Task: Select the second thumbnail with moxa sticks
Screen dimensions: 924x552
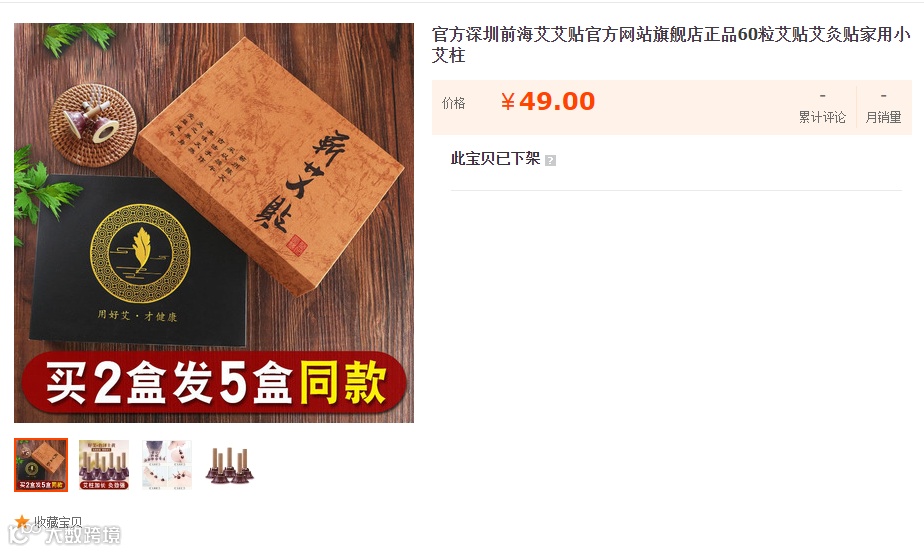Action: coord(104,465)
